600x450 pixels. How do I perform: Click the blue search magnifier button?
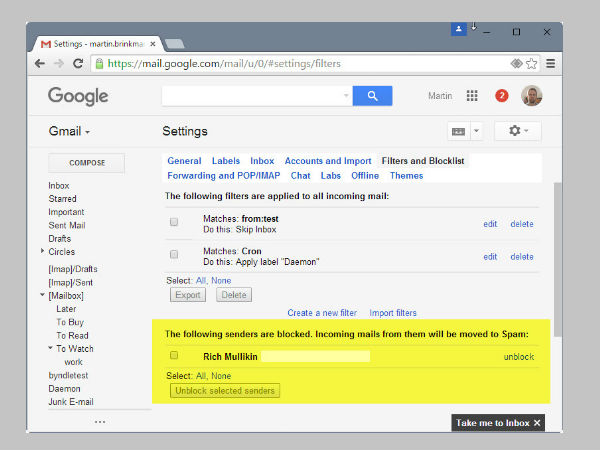pos(372,96)
